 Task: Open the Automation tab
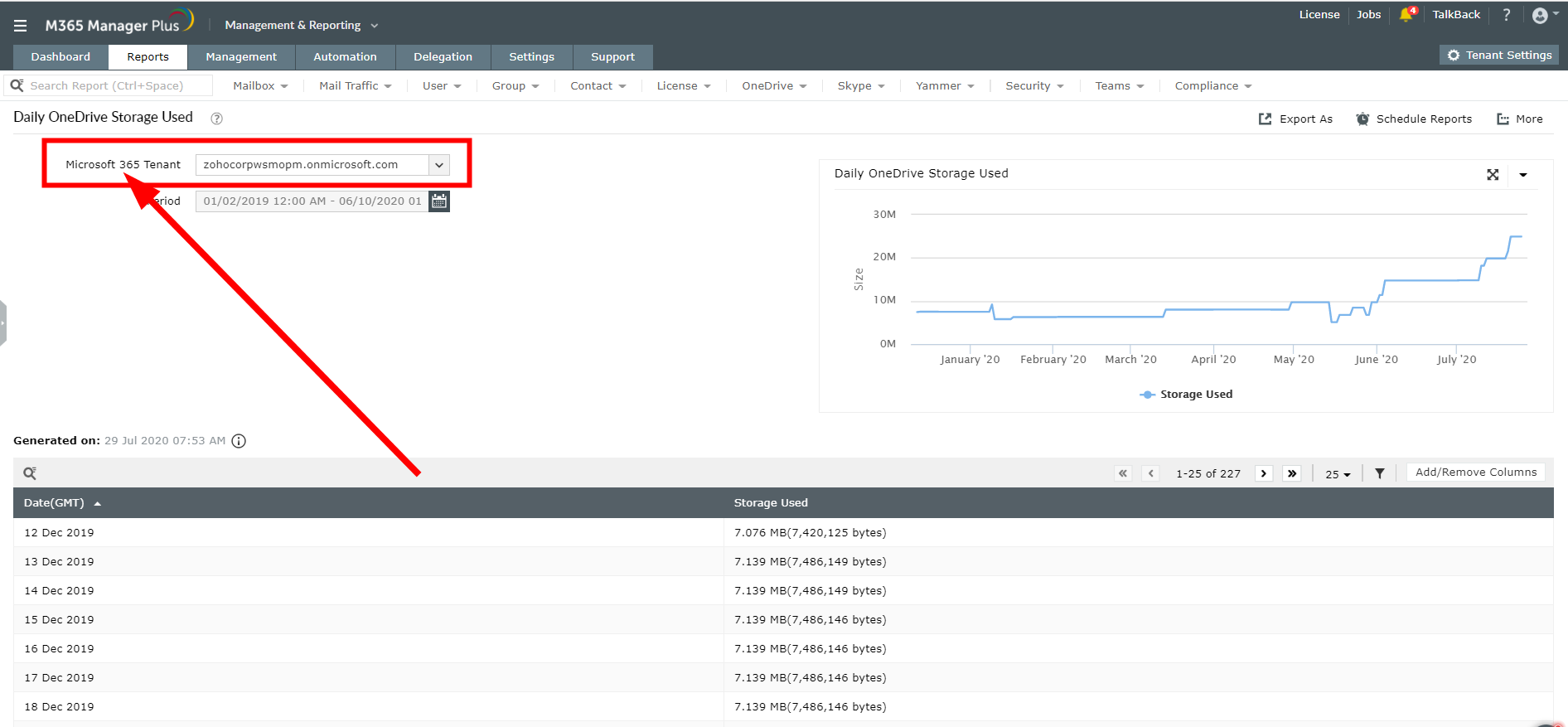tap(345, 57)
